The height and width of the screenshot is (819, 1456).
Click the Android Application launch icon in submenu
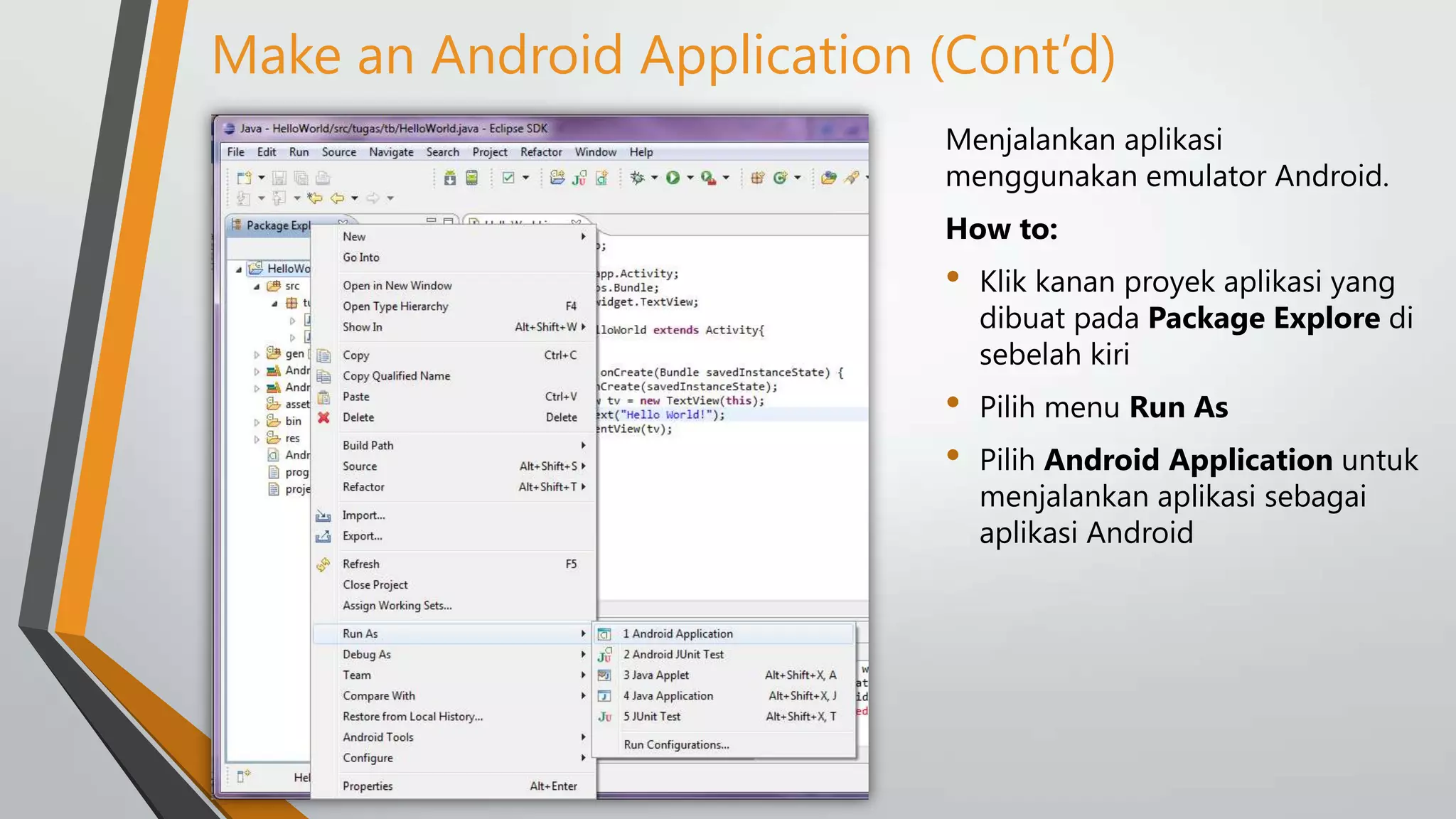click(x=604, y=634)
